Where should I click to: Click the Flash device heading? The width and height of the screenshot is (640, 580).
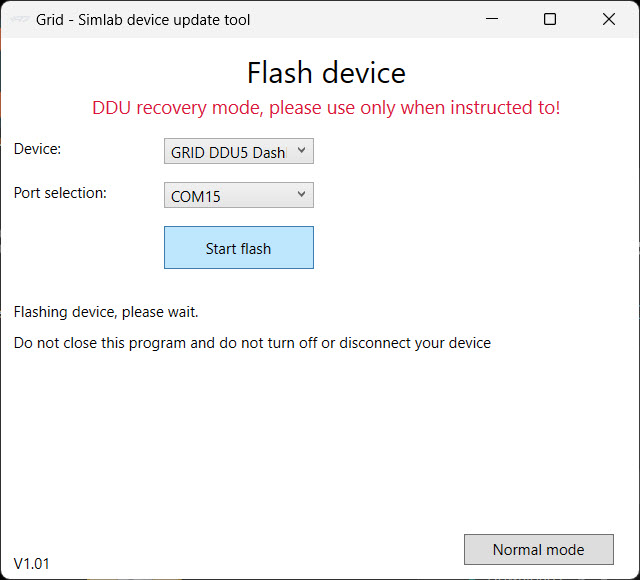pos(326,73)
